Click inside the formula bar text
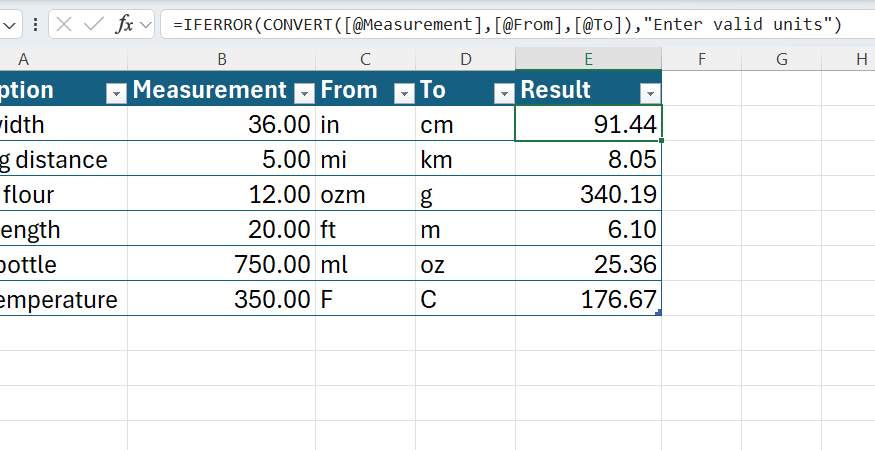 tap(507, 24)
